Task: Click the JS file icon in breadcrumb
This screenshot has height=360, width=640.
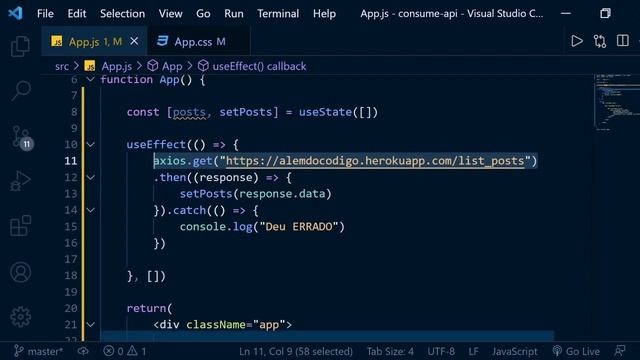Action: (90, 66)
